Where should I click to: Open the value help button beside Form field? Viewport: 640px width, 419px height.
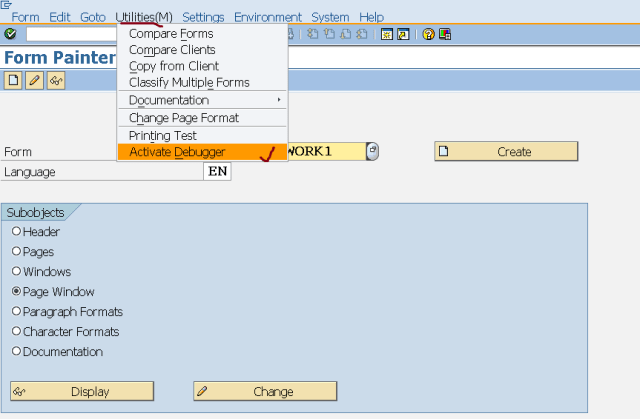pyautogui.click(x=372, y=151)
